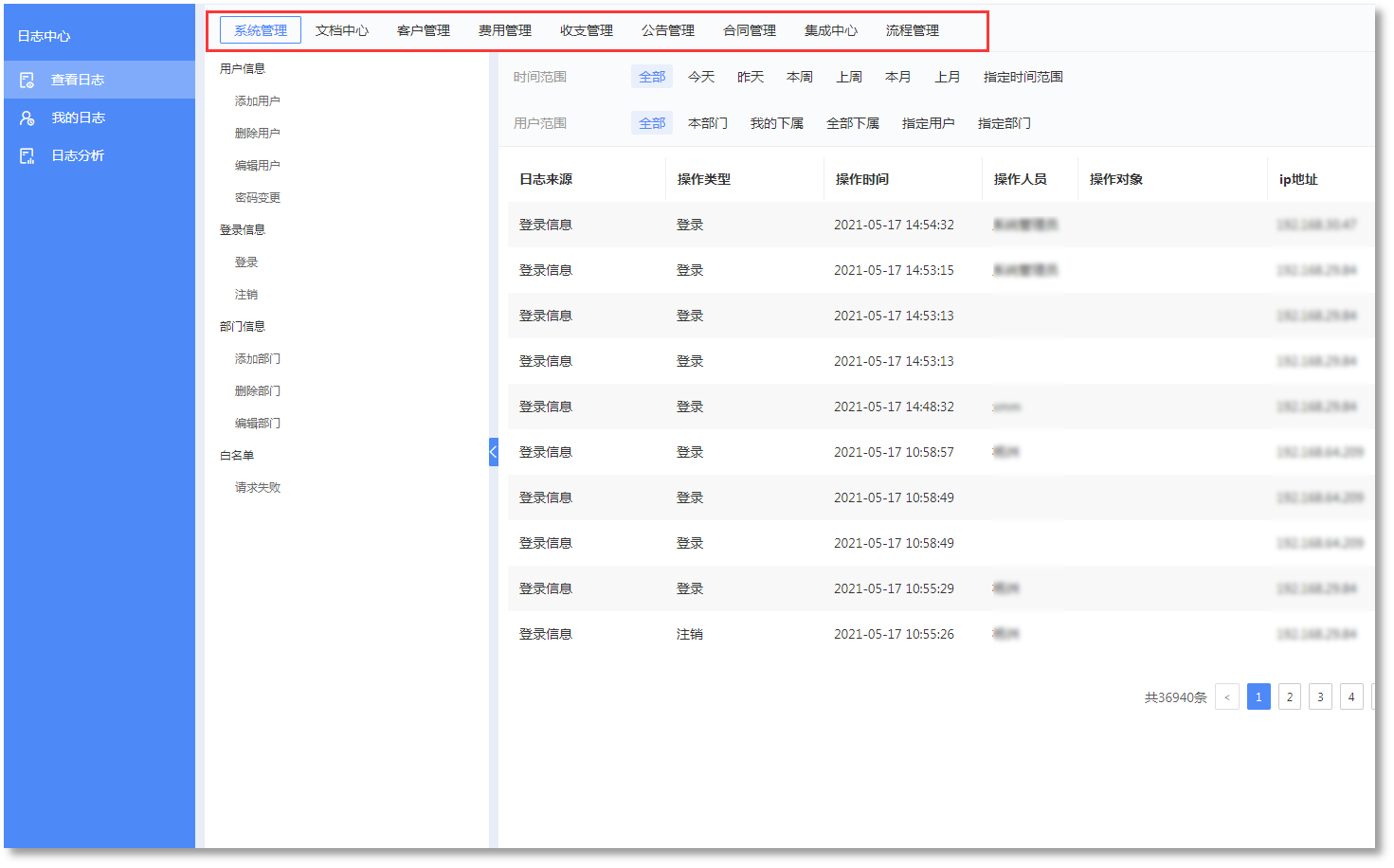The width and height of the screenshot is (1394, 868).
Task: Select 部门信息 tree node
Action: 243,326
